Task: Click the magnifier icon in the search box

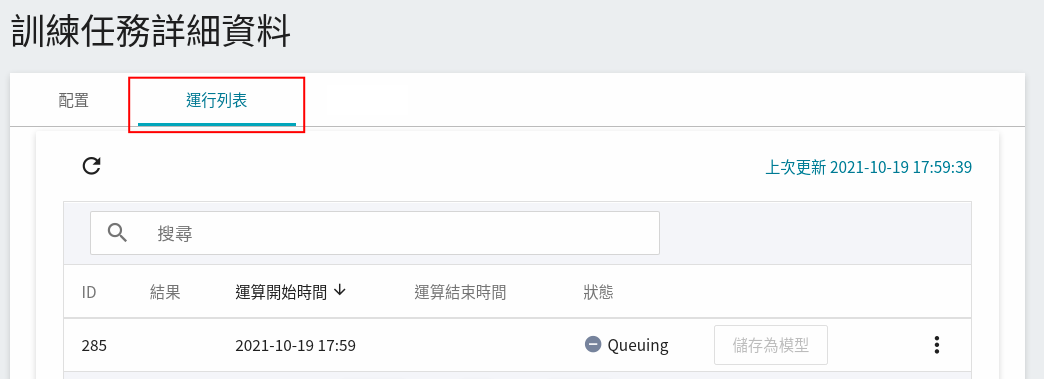Action: [x=117, y=233]
